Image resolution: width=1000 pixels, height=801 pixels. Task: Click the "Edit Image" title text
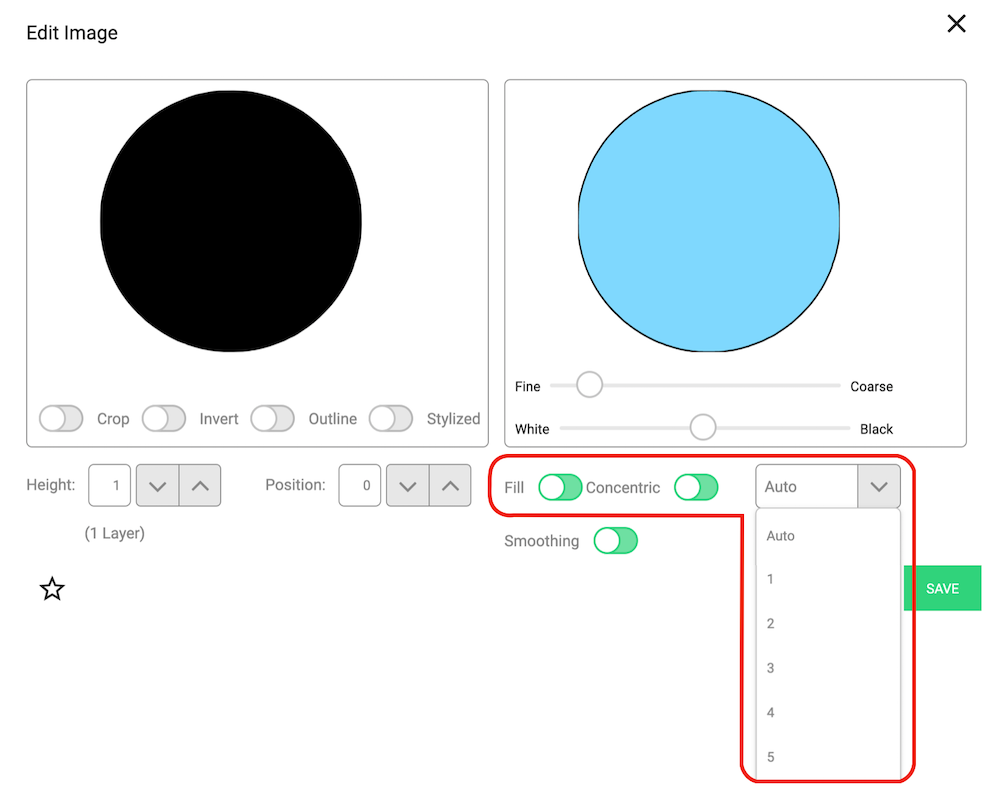72,33
